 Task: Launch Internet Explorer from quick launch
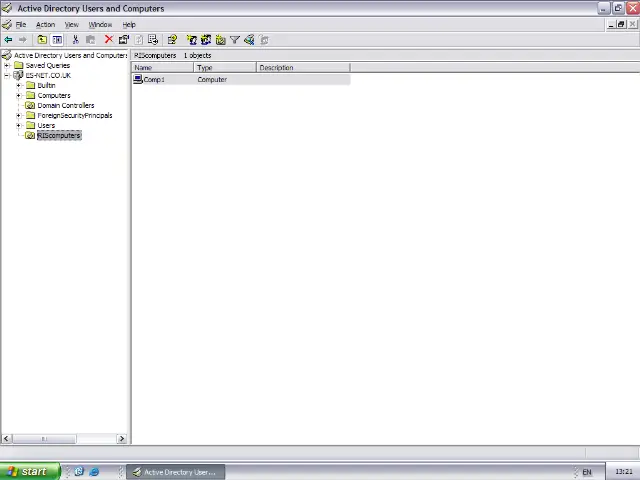(94, 472)
